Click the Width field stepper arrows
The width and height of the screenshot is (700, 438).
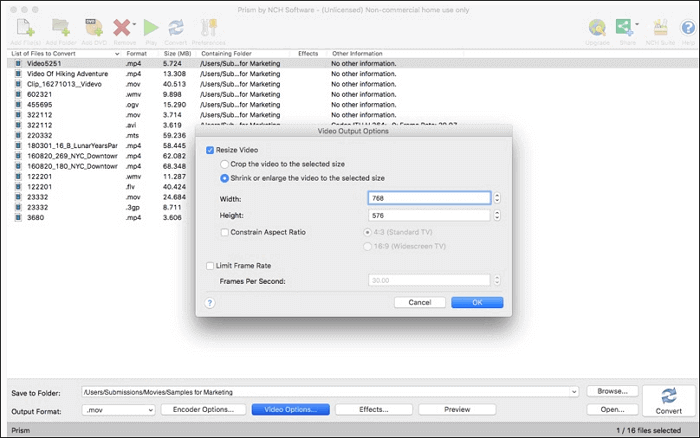(497, 198)
